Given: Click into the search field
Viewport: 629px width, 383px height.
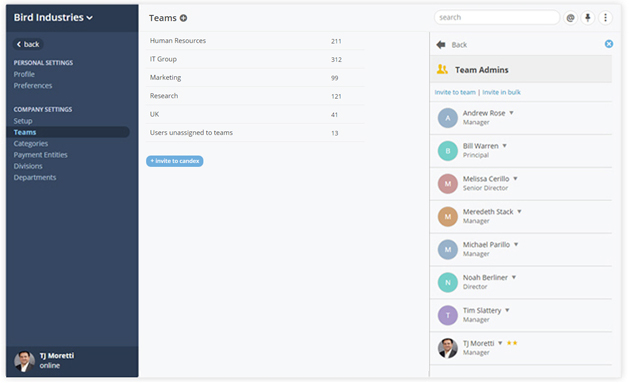Looking at the screenshot, I should point(497,17).
